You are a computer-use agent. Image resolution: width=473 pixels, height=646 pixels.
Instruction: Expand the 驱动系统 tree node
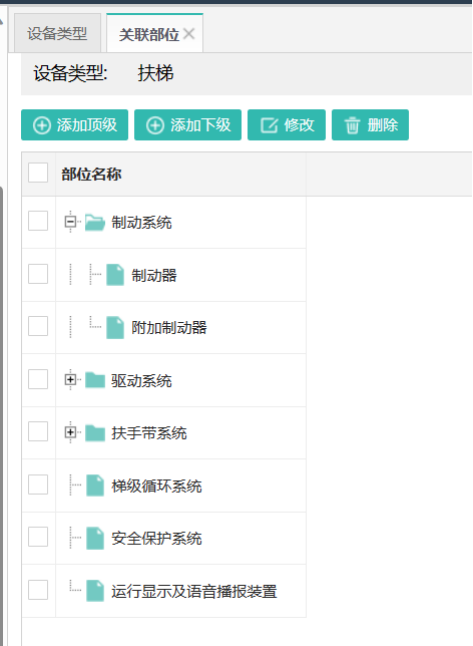pyautogui.click(x=70, y=379)
